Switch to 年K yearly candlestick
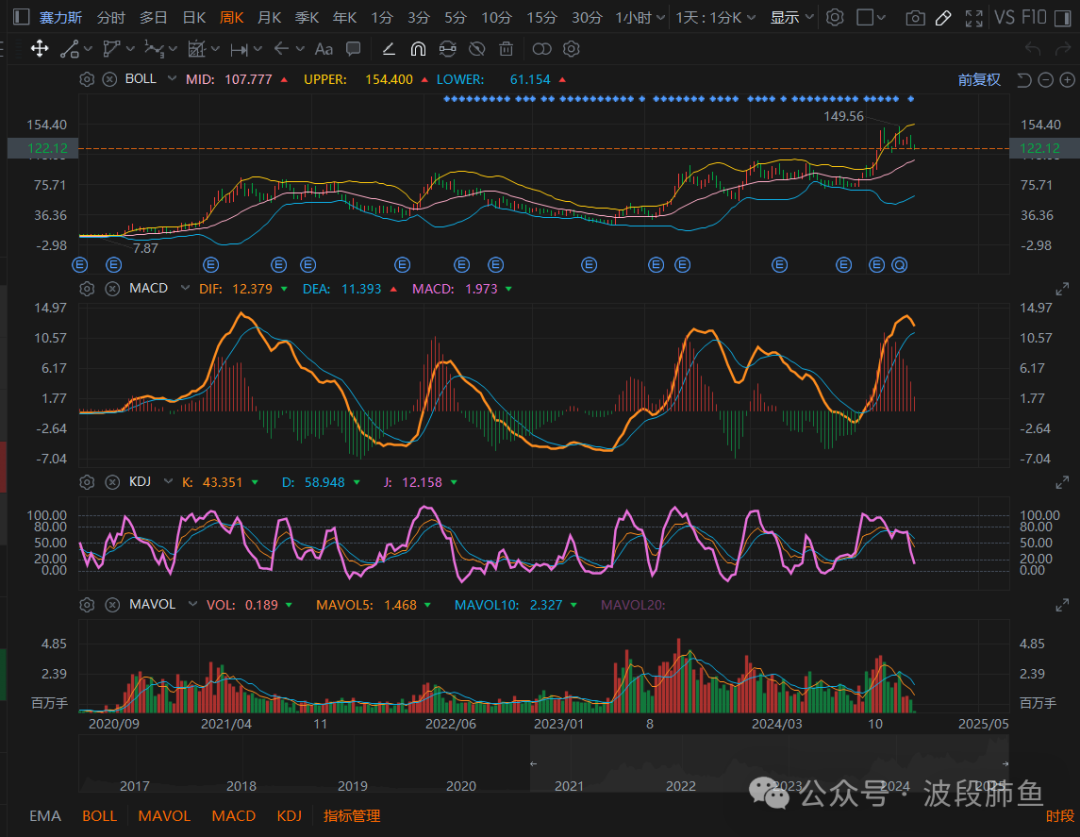Viewport: 1080px width, 837px height. pyautogui.click(x=344, y=17)
